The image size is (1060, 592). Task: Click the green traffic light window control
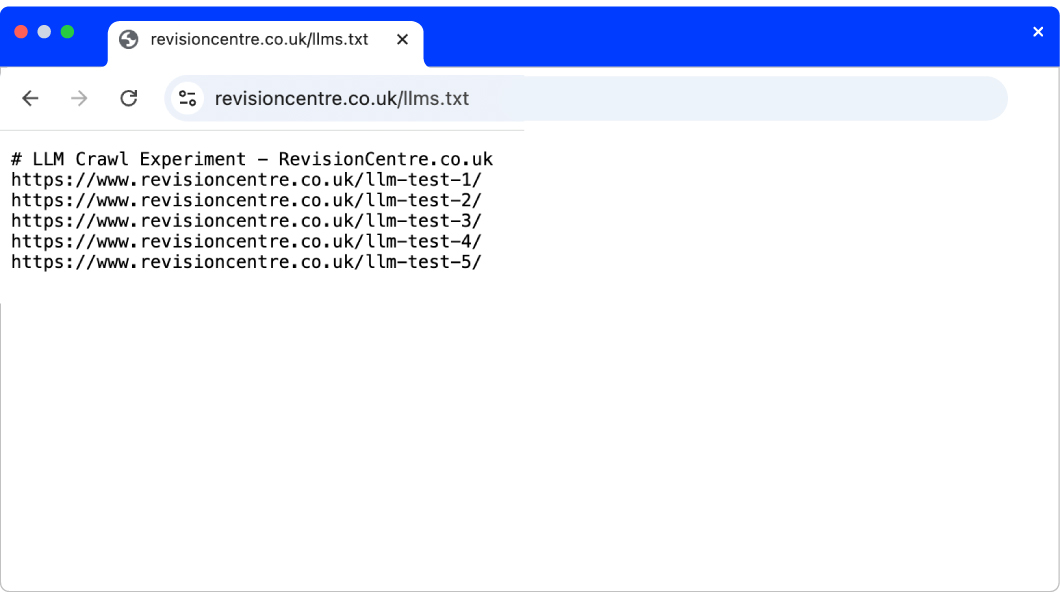[x=66, y=32]
